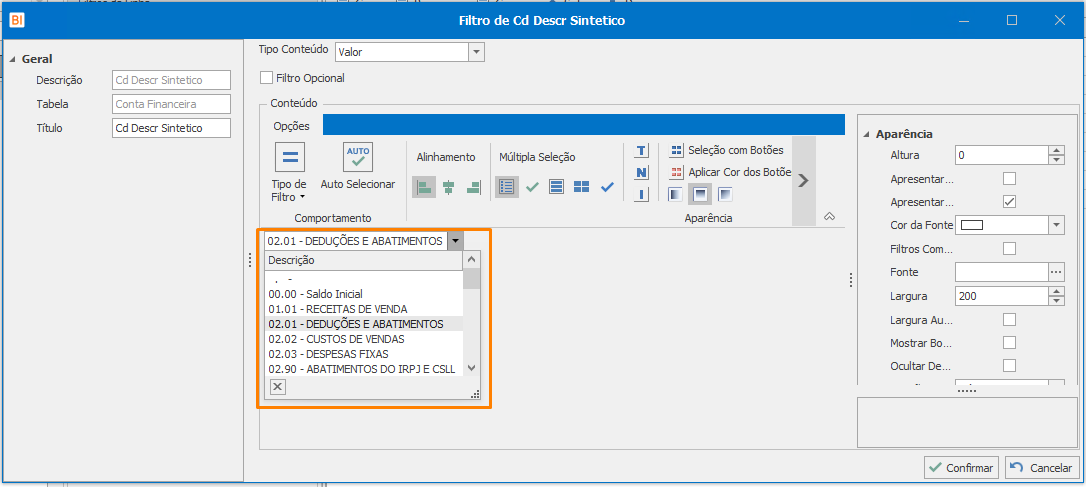
Task: Toggle the Largura Au... checkbox
Action: coord(1009,319)
